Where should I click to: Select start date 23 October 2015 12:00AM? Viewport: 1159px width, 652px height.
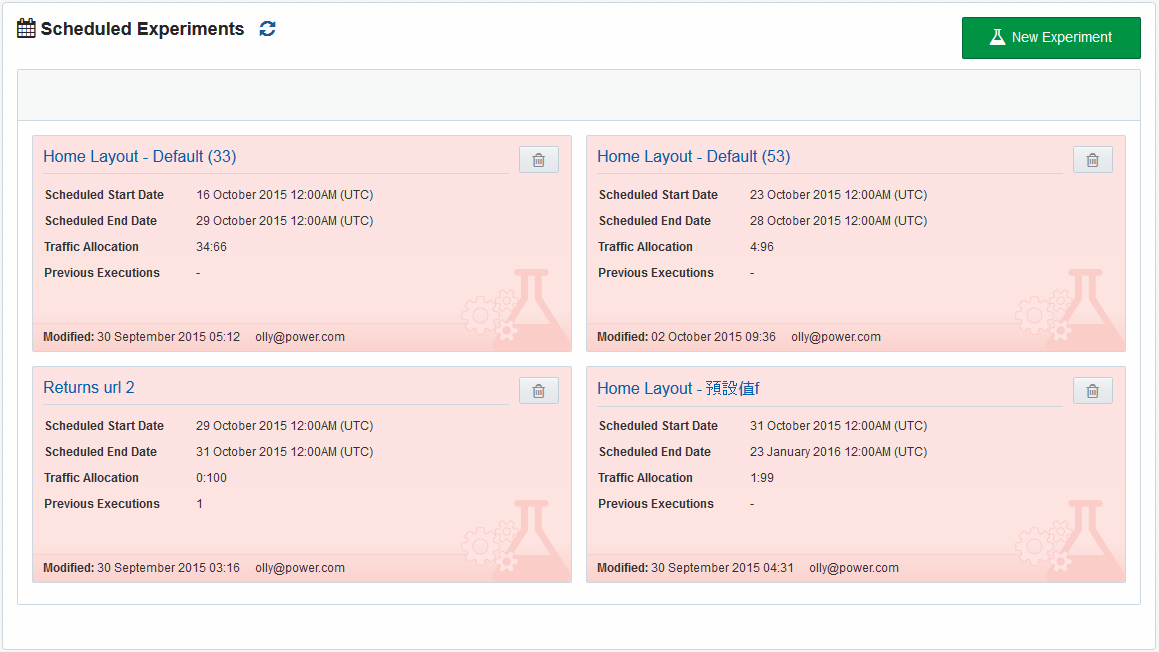pos(838,195)
